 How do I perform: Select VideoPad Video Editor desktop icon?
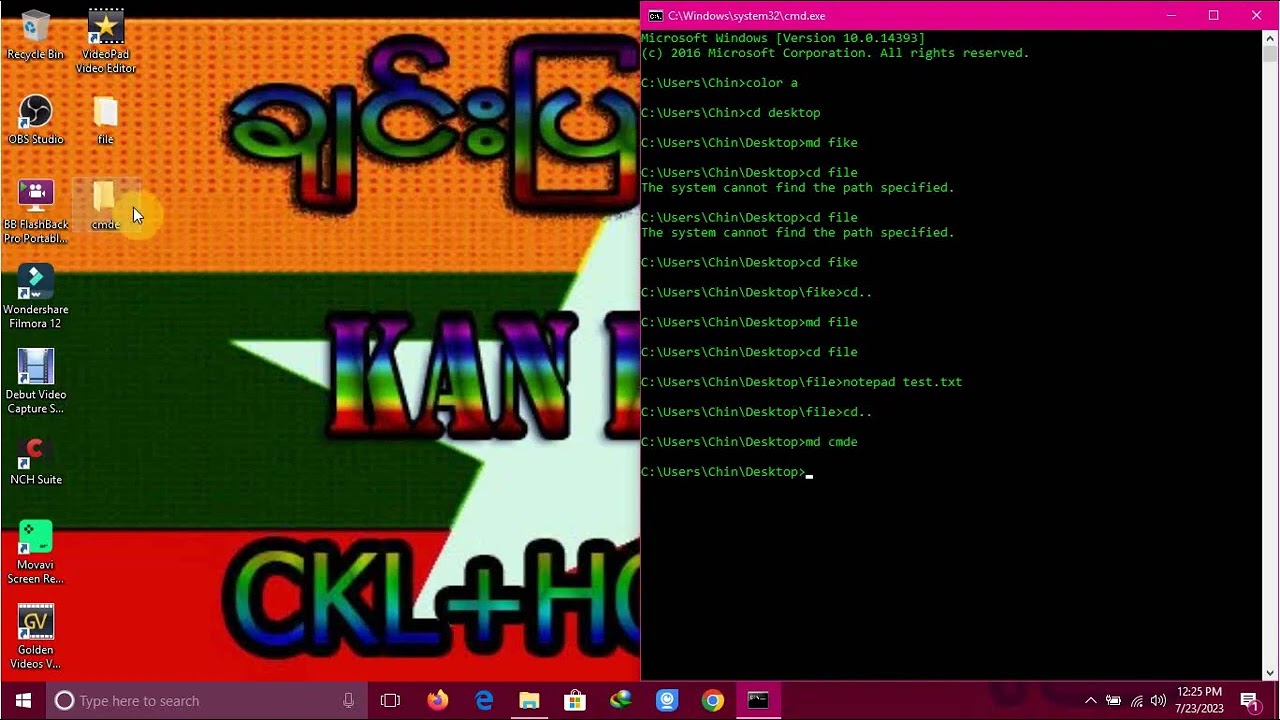[106, 41]
